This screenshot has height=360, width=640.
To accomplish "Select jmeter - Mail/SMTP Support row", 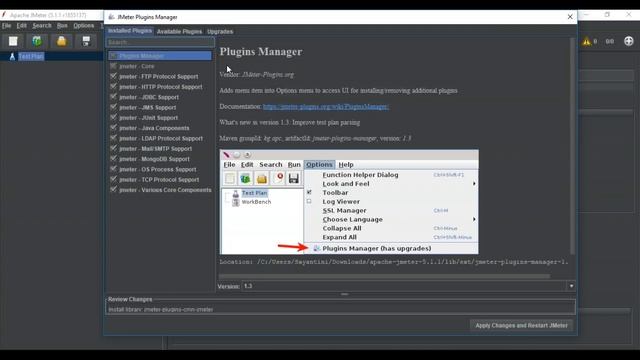I will click(160, 149).
